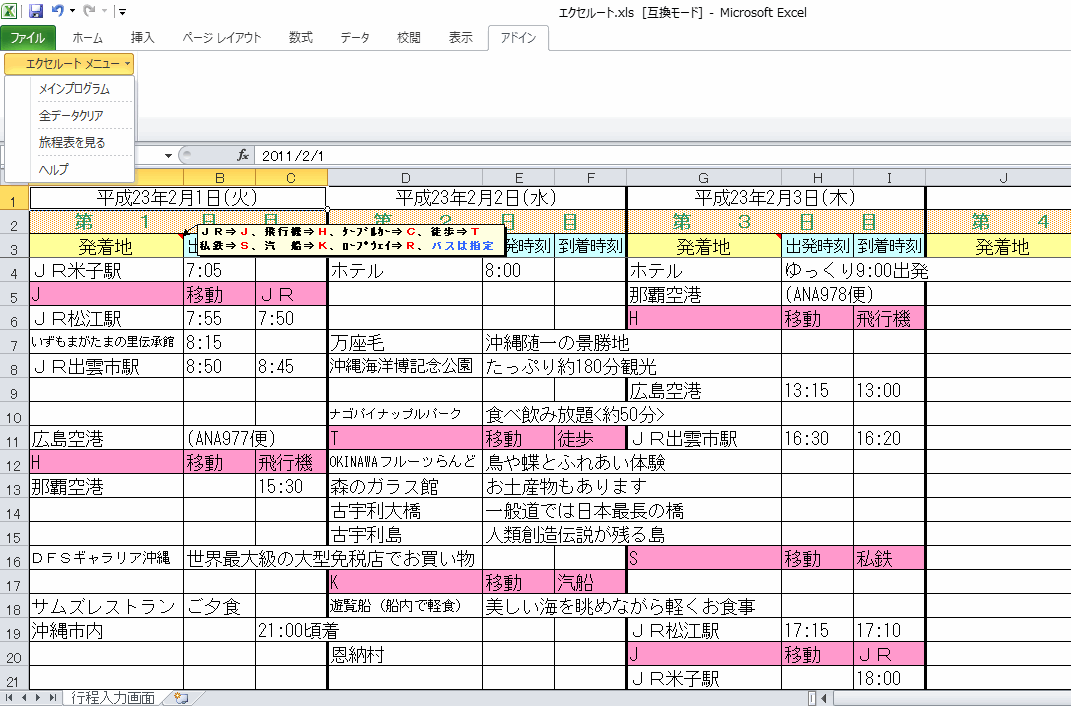The image size is (1071, 706).
Task: Select cell ＤＦＳギャラリア沖縄
Action: click(x=107, y=558)
